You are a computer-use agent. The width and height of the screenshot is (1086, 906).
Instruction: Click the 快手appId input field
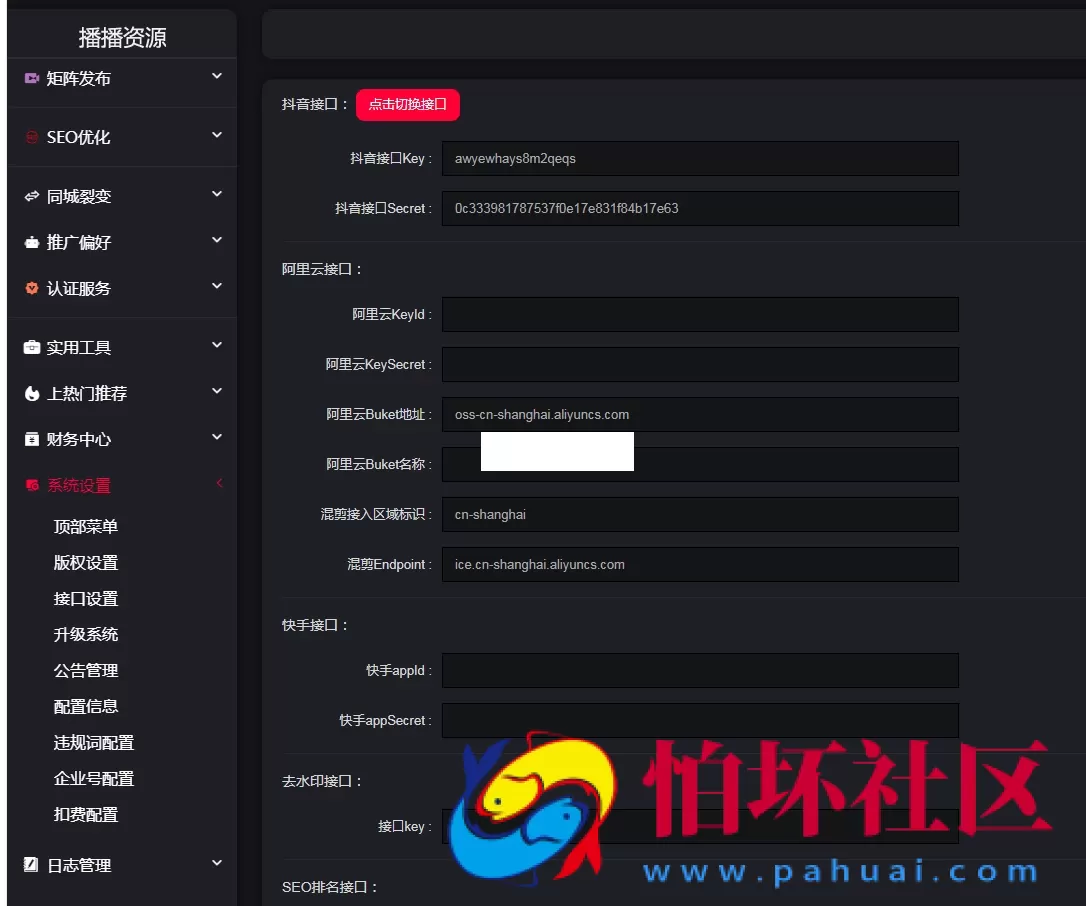[699, 670]
